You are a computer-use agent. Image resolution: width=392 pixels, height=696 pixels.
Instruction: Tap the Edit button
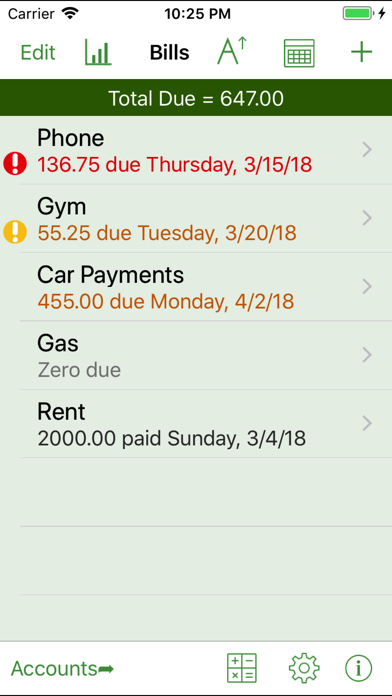[38, 53]
